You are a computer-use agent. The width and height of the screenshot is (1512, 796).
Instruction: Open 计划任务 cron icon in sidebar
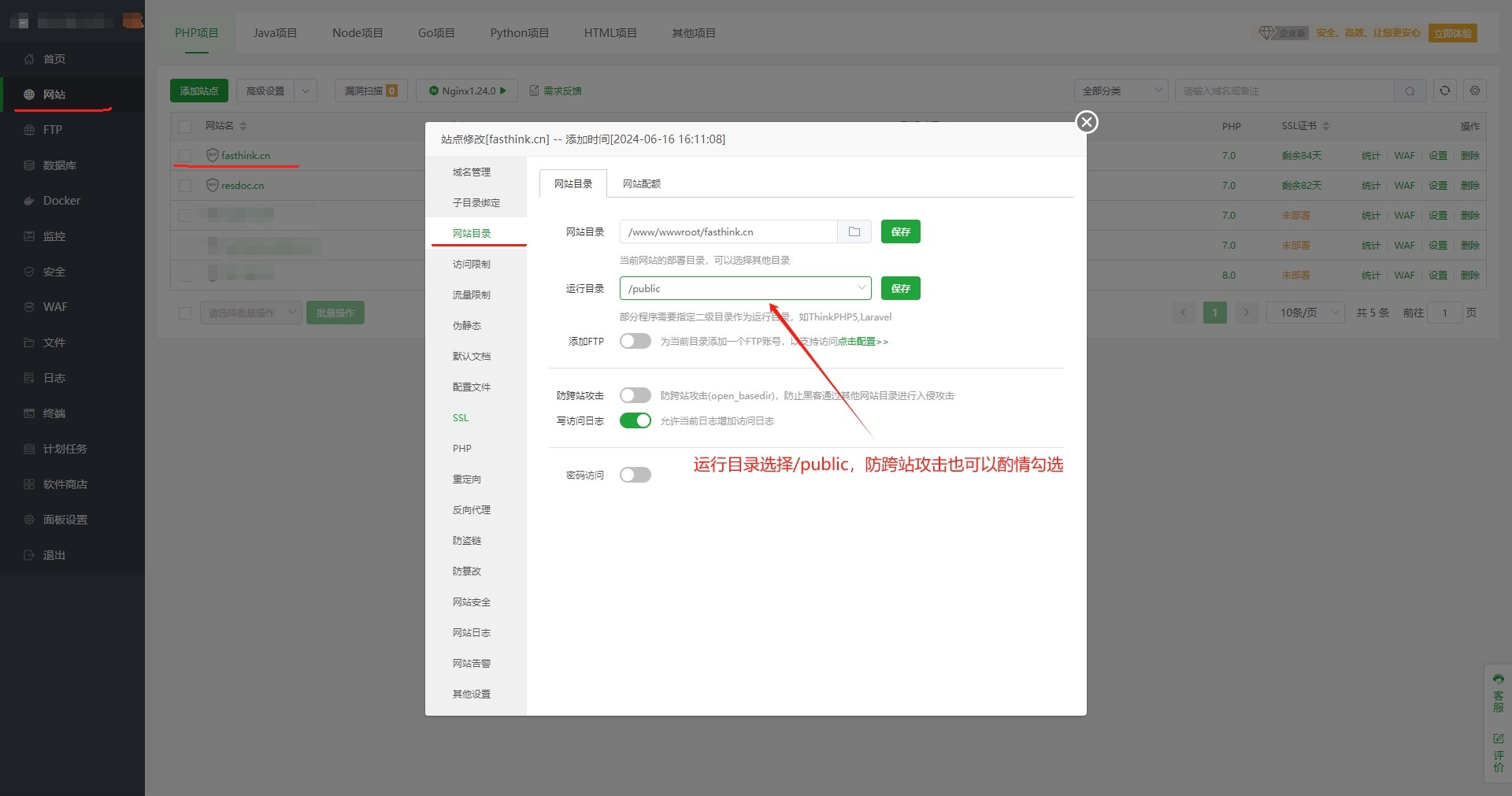[x=29, y=449]
